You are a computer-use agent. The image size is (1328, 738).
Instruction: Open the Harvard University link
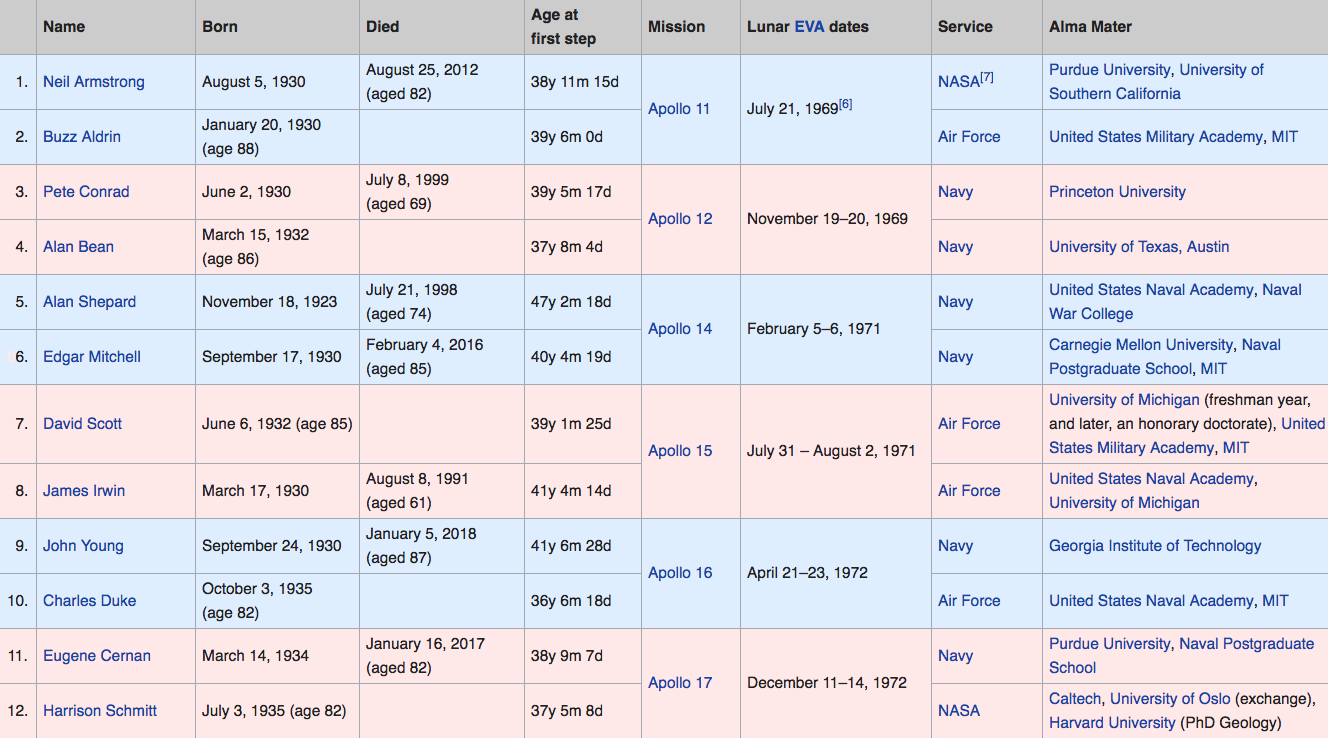tap(1112, 723)
